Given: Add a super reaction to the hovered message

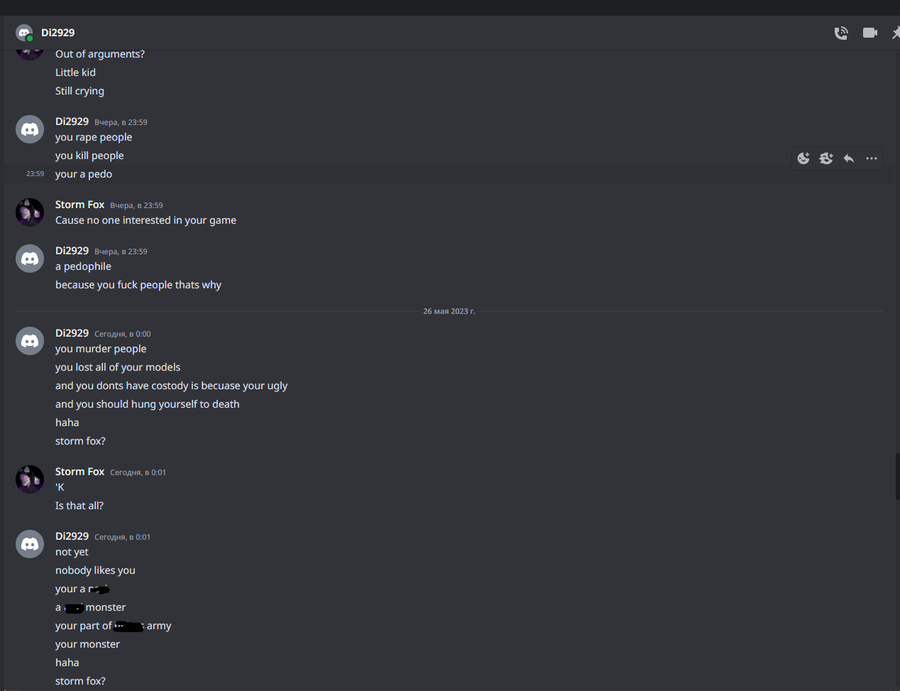Looking at the screenshot, I should 826,158.
